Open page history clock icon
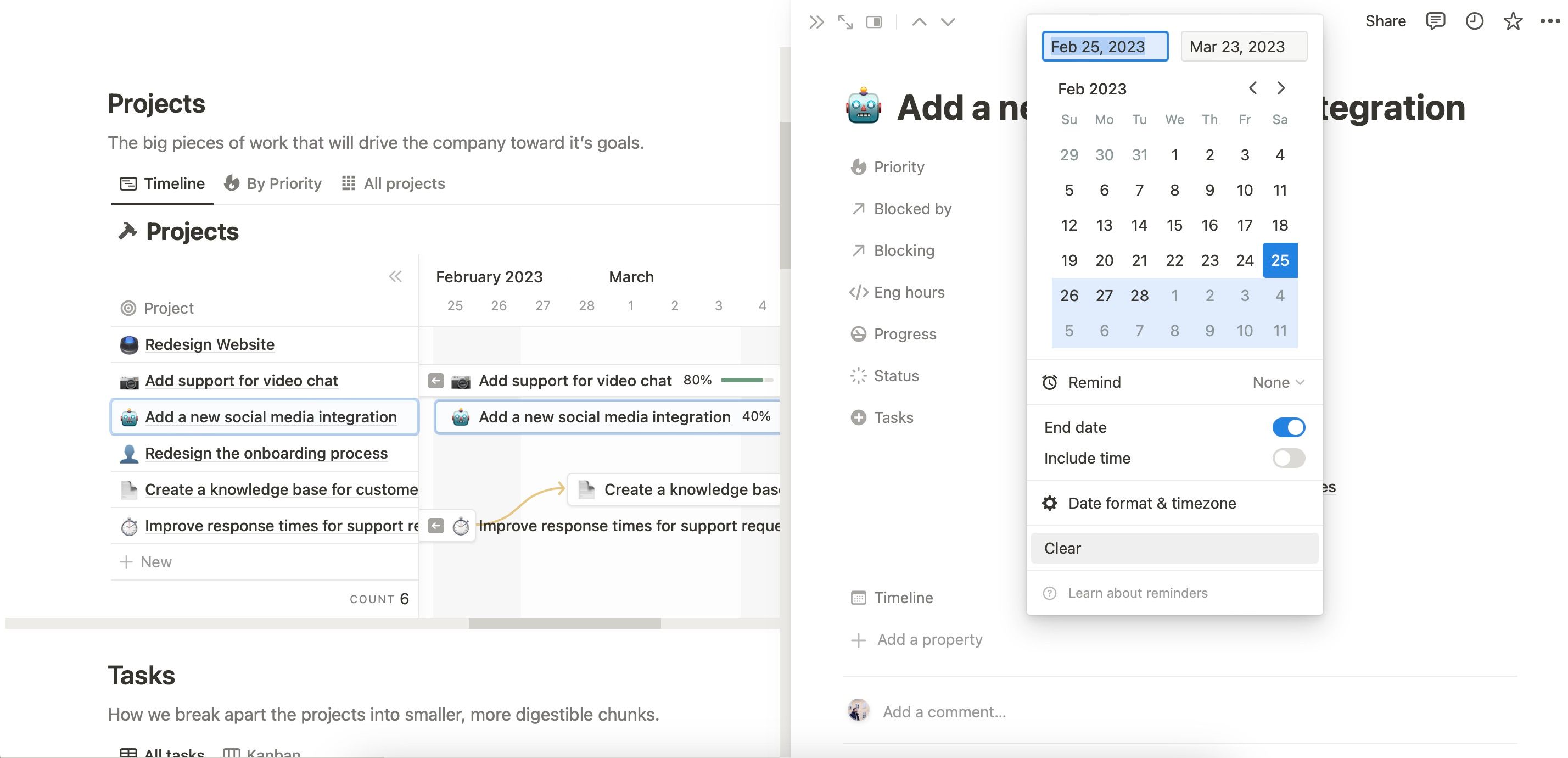This screenshot has height=758, width=1568. click(1474, 21)
